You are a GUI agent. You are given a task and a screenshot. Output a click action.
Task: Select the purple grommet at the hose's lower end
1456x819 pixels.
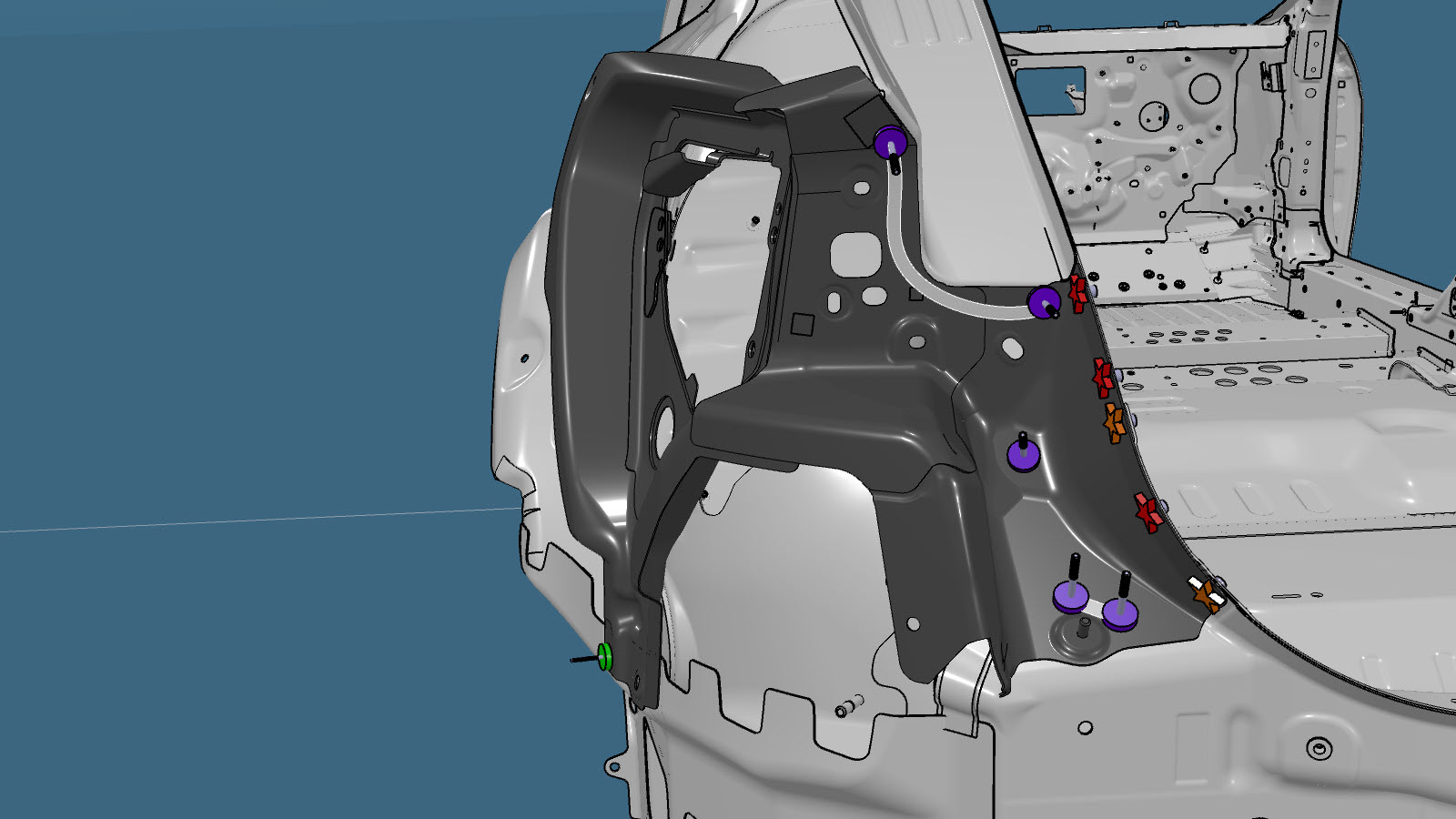(x=1043, y=302)
